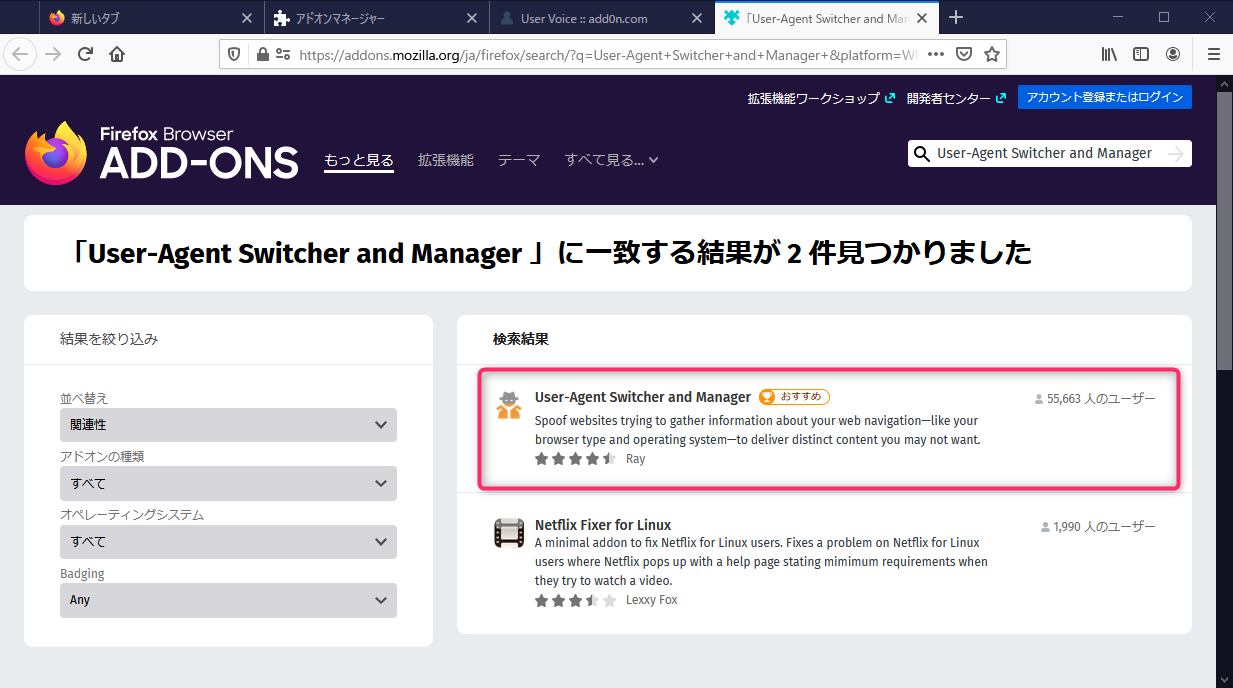Bookmark this page with the star icon
1233x688 pixels.
(x=991, y=54)
